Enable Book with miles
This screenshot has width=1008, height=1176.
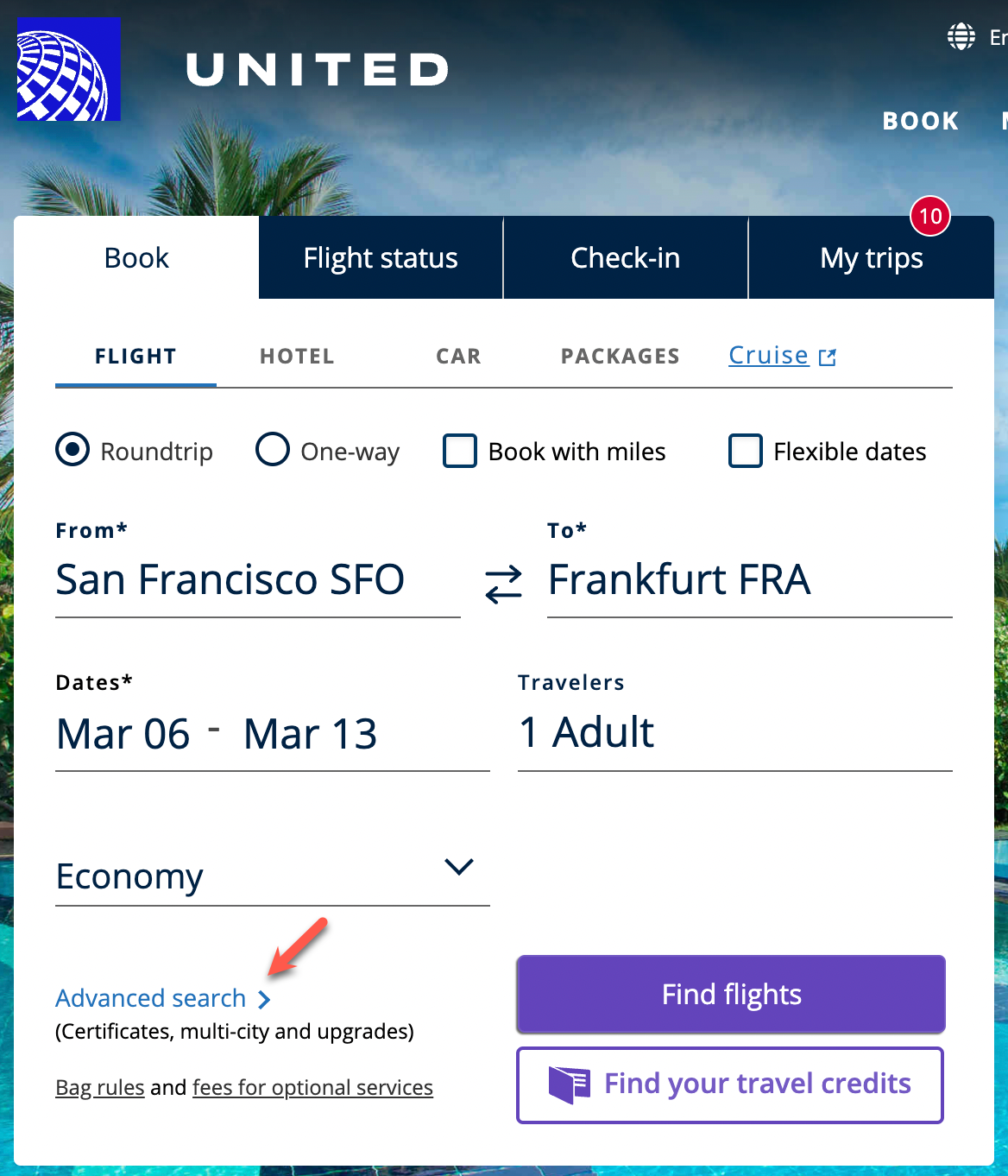click(460, 451)
